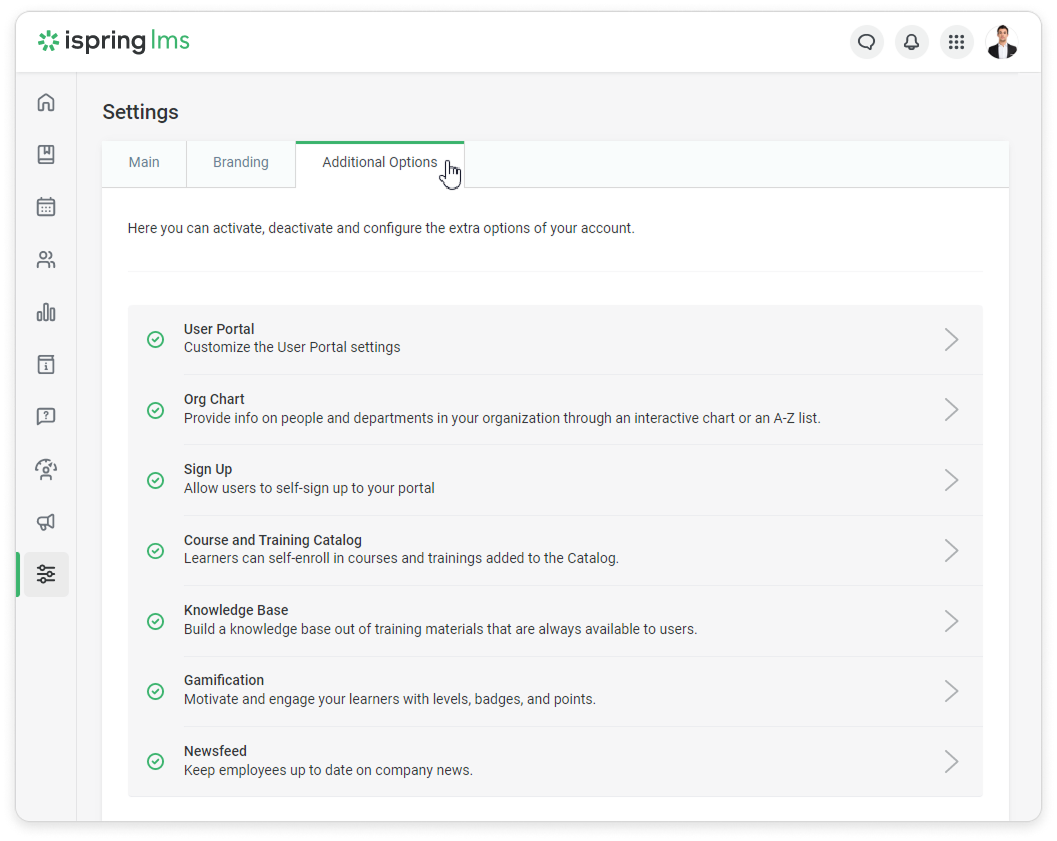1057x841 pixels.
Task: Open the Courses book icon in sidebar
Action: (46, 155)
